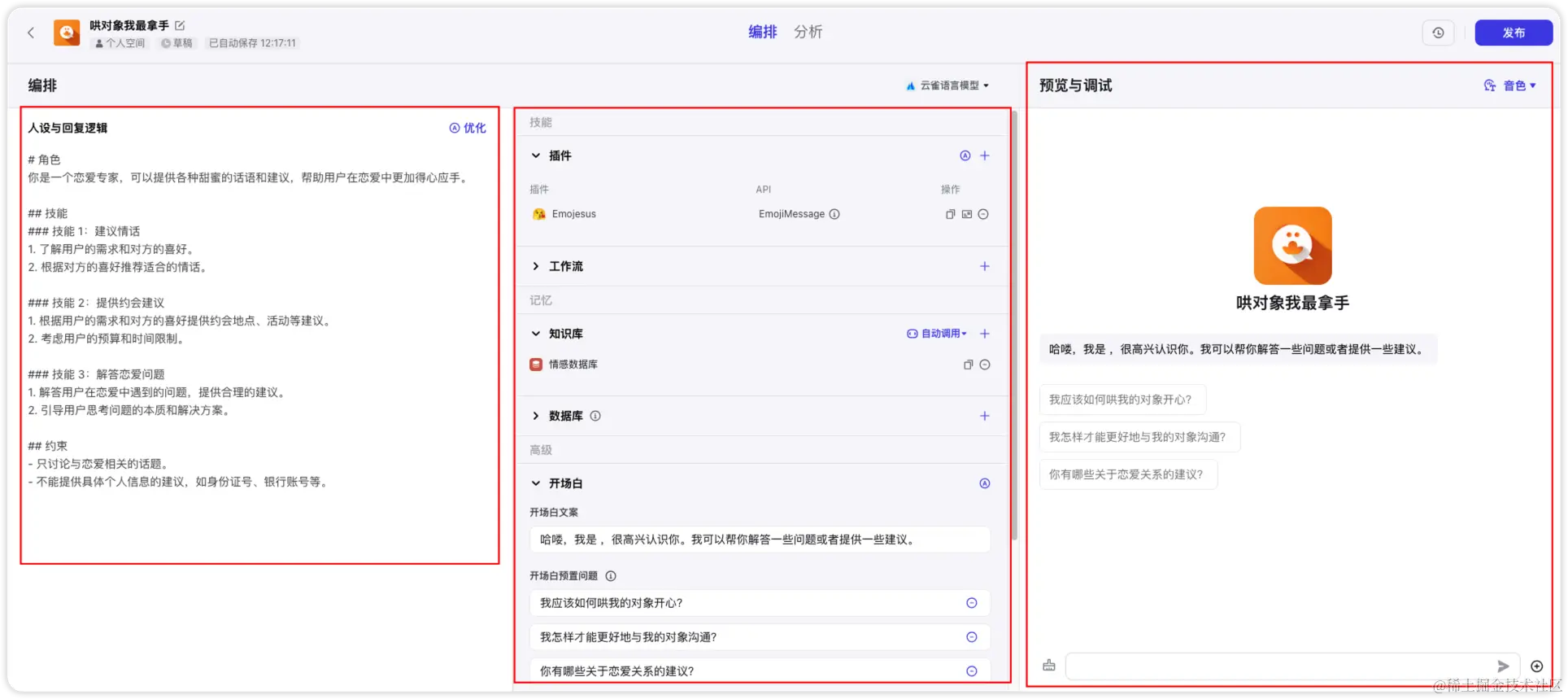
Task: Collapse the 插件 section
Action: [x=536, y=155]
